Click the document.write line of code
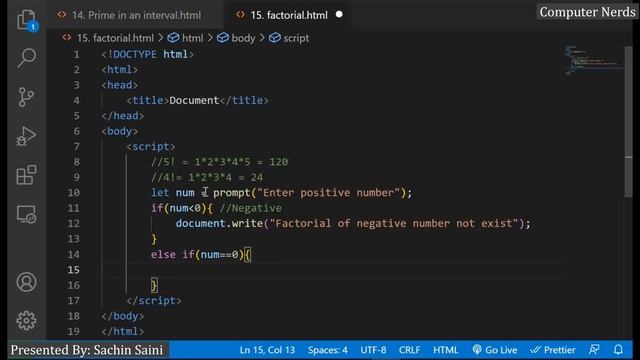640x360 pixels. point(353,224)
